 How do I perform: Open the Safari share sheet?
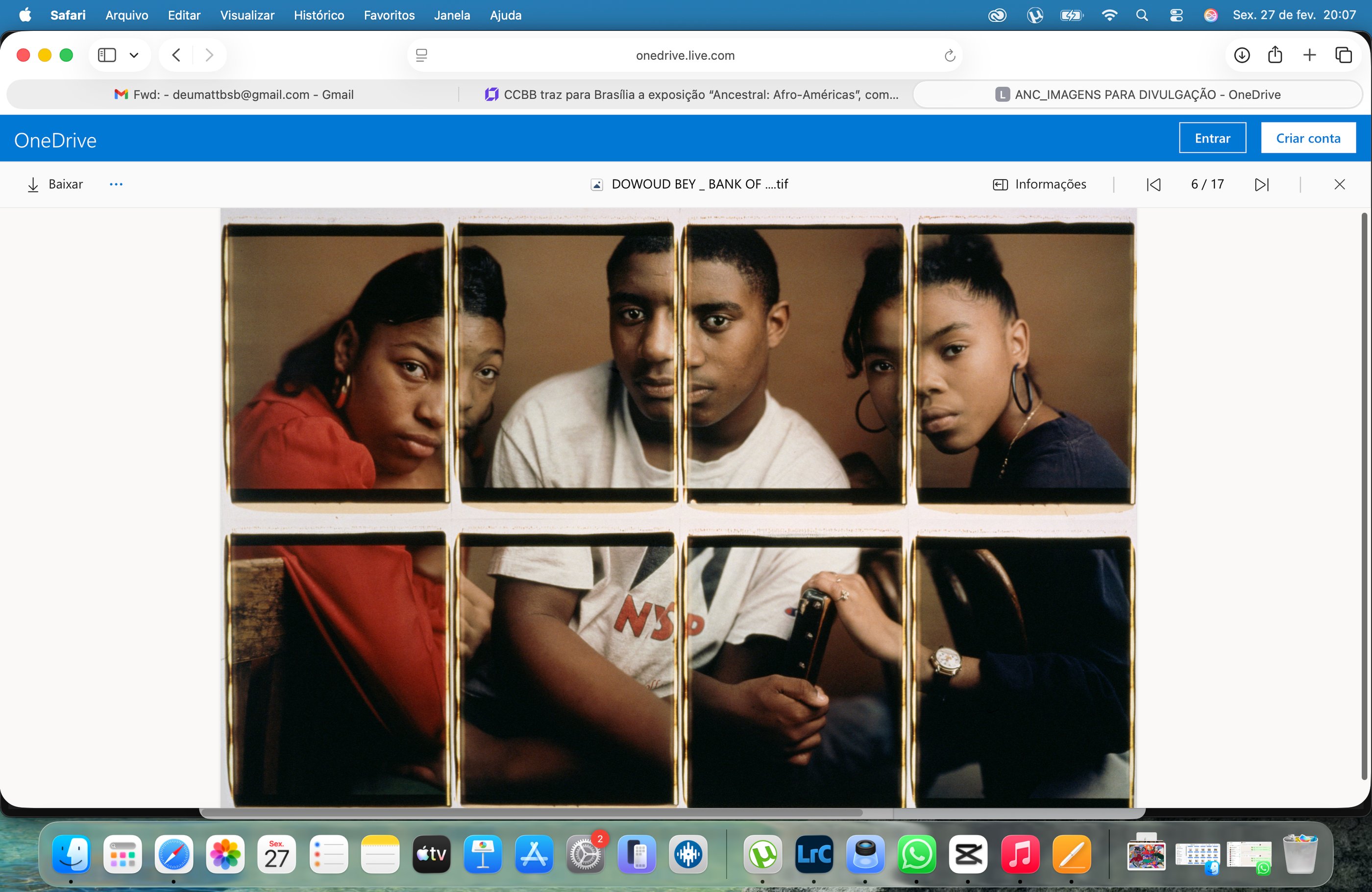coord(1274,55)
